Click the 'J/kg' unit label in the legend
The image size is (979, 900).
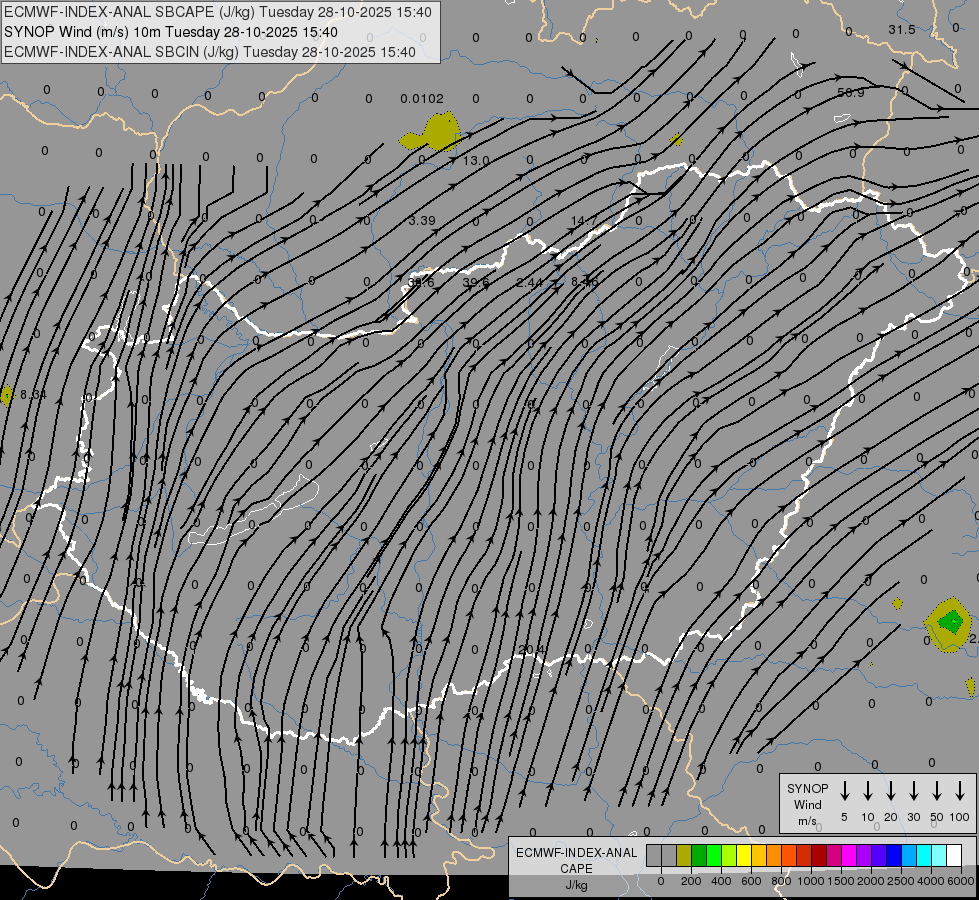576,885
